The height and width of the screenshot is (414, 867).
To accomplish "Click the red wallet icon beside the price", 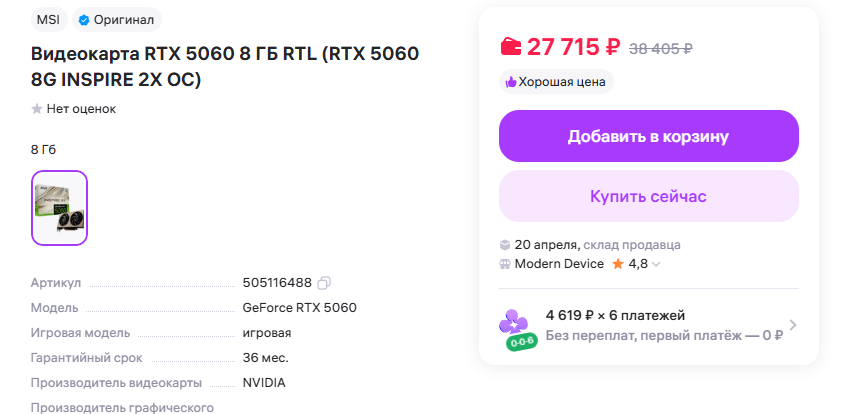I will pyautogui.click(x=510, y=46).
